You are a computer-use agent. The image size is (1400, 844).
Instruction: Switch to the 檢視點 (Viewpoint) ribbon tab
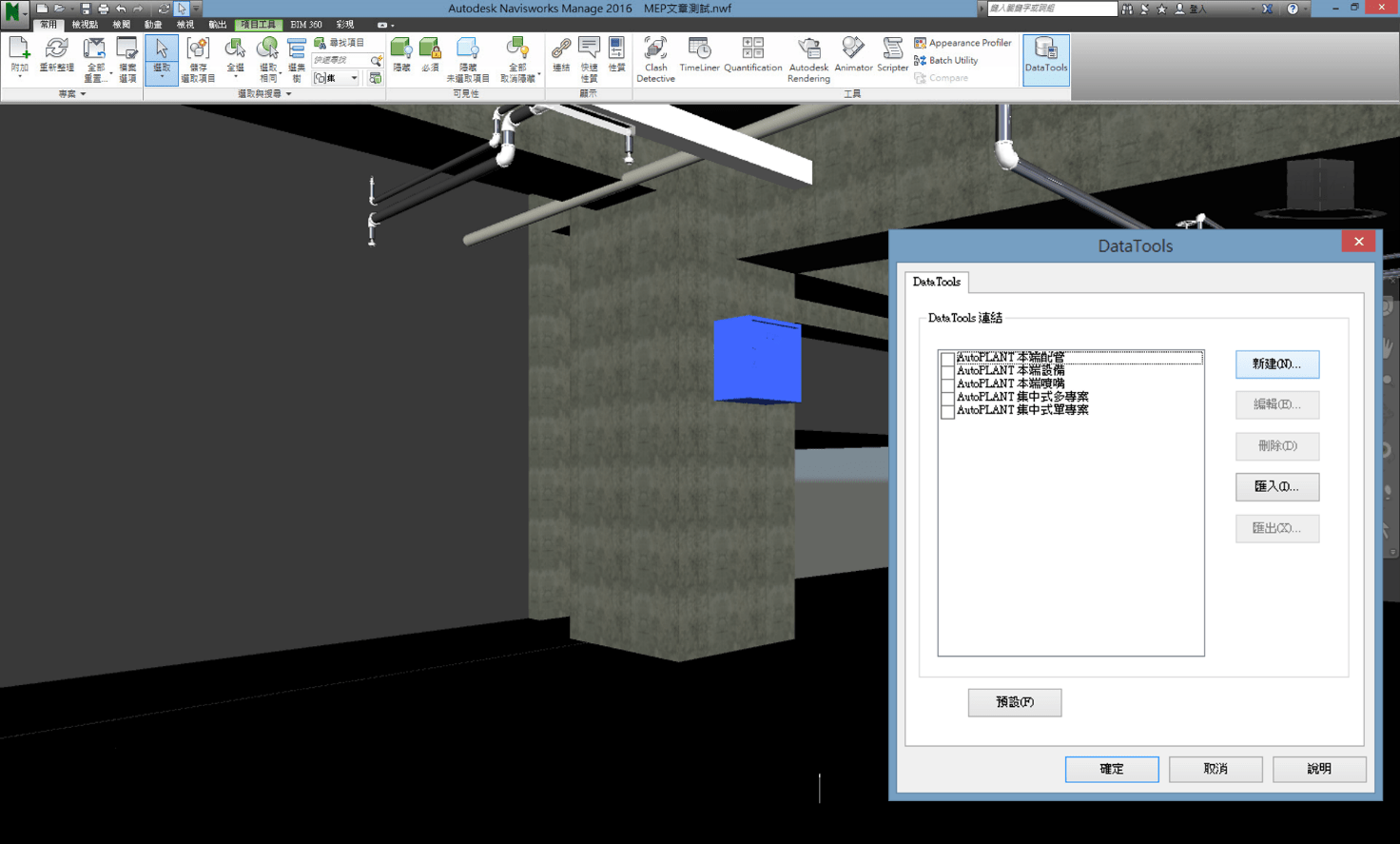(85, 25)
